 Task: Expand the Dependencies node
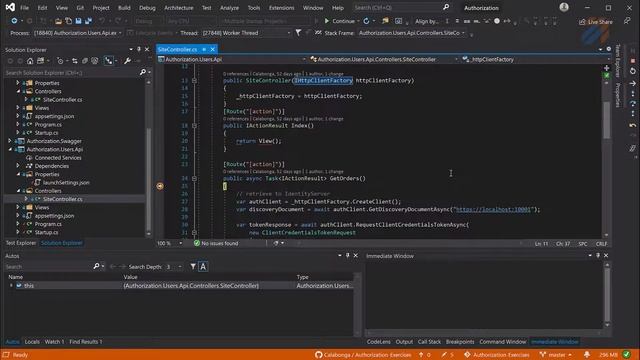click(18, 166)
